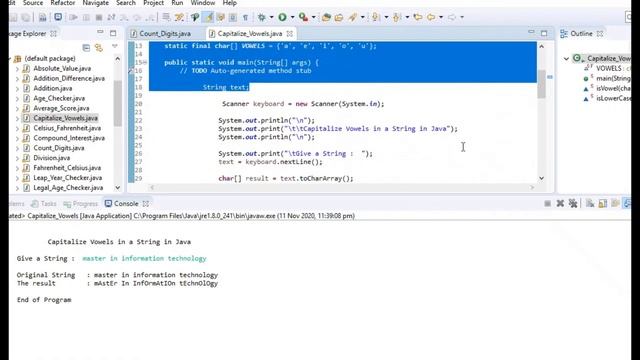The width and height of the screenshot is (640, 360).
Task: Select Leap_Year_Checker.java in Package Explorer
Action: [x=68, y=178]
